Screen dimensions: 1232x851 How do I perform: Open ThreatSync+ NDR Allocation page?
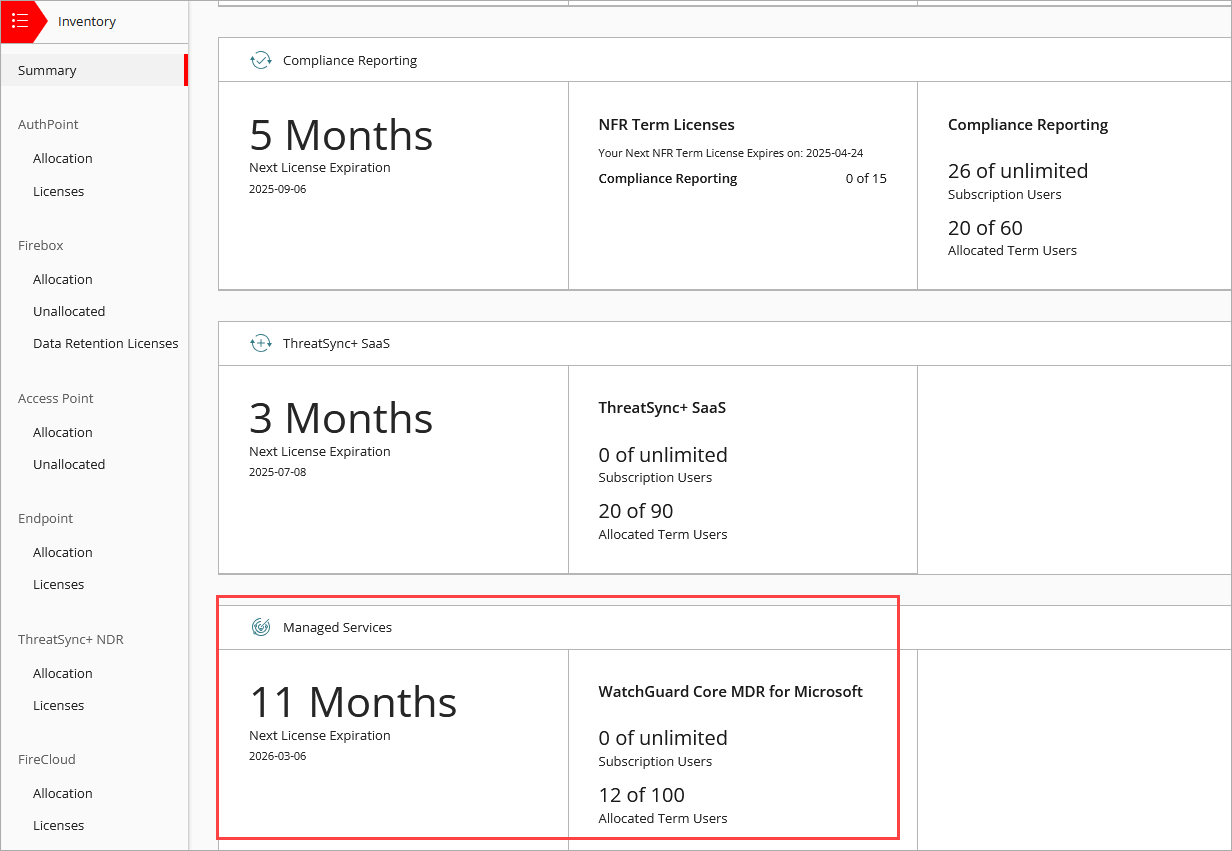[x=63, y=673]
